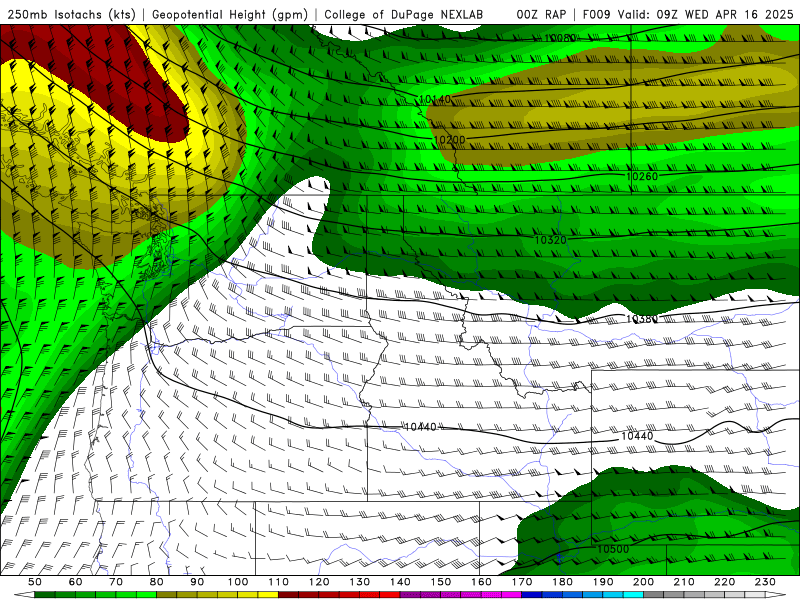Click the '140' value on the color bar
Viewport: 800px width, 600px height.
tap(401, 582)
